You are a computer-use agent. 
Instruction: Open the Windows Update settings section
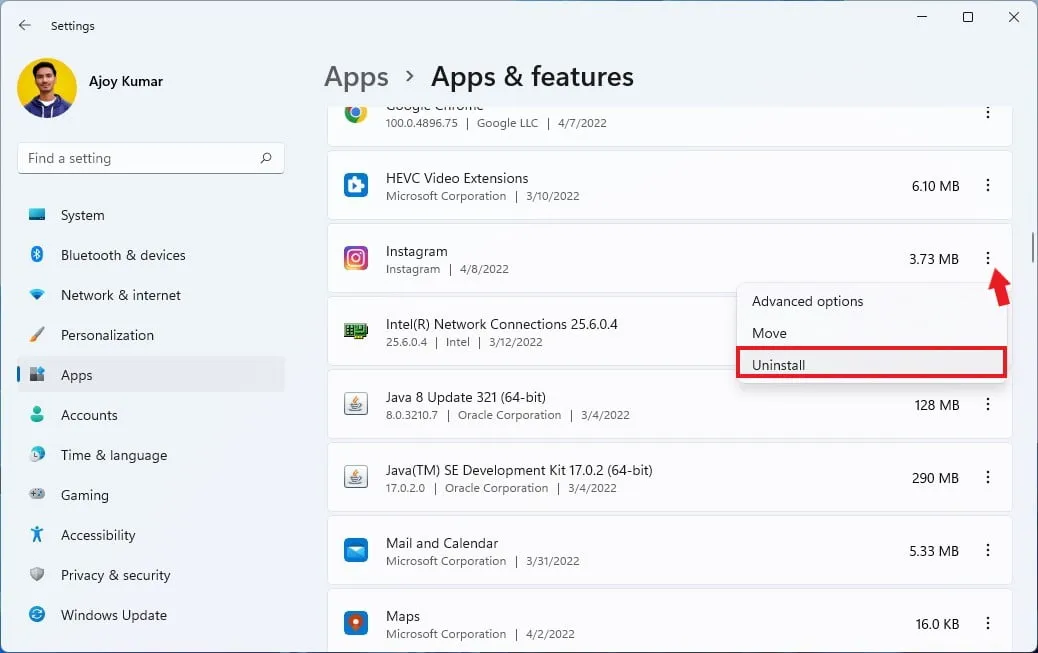(113, 615)
